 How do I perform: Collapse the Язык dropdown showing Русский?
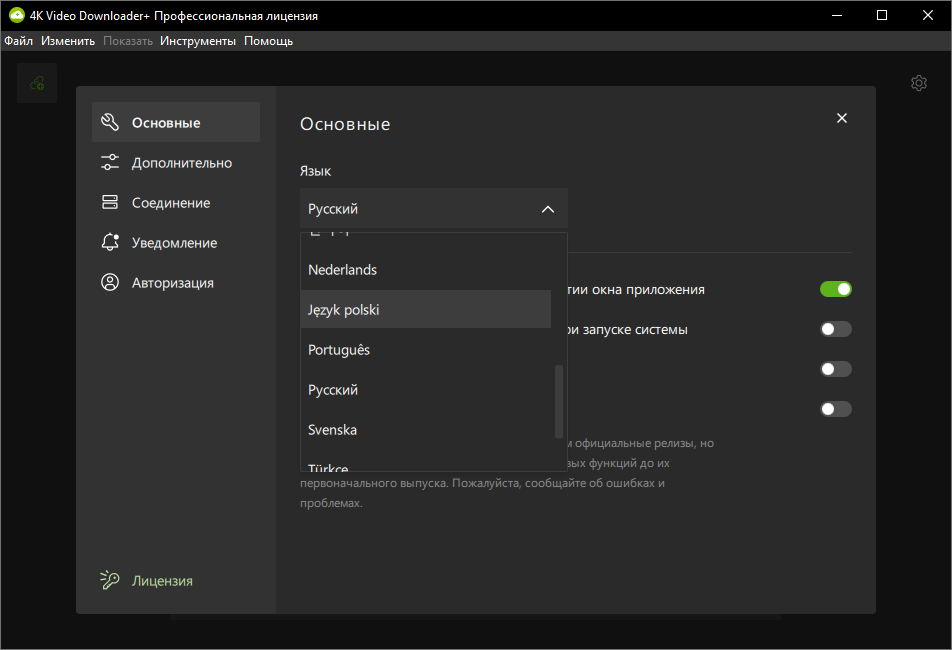click(x=434, y=208)
